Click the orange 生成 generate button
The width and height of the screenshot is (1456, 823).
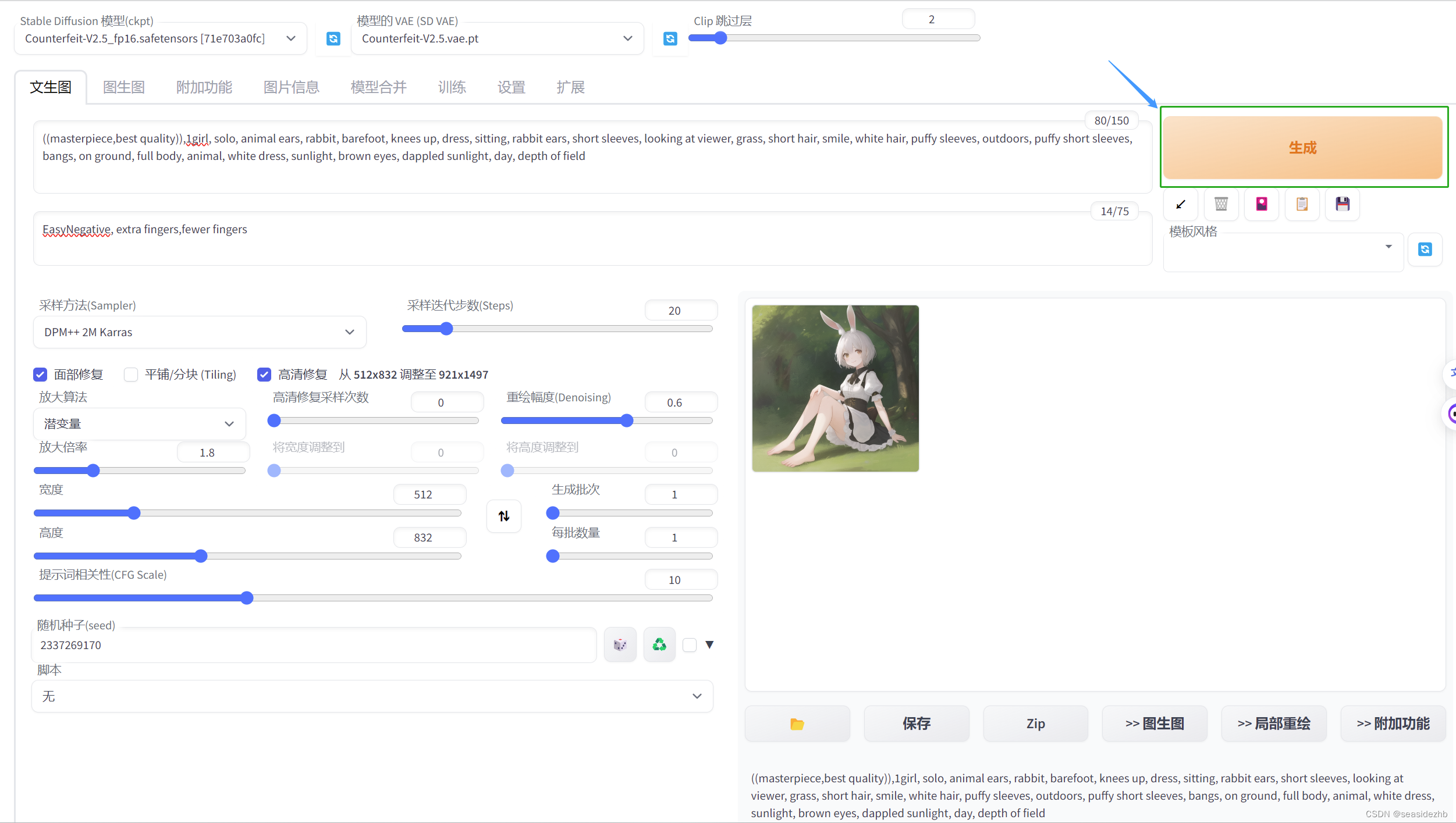1302,148
